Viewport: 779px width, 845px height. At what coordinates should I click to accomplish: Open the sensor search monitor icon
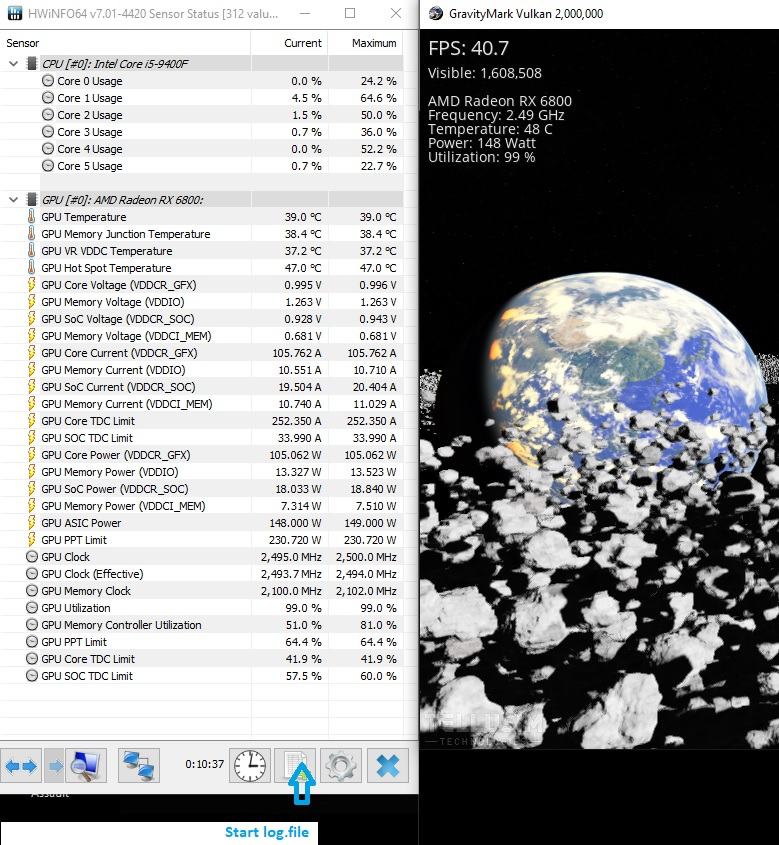pyautogui.click(x=86, y=765)
